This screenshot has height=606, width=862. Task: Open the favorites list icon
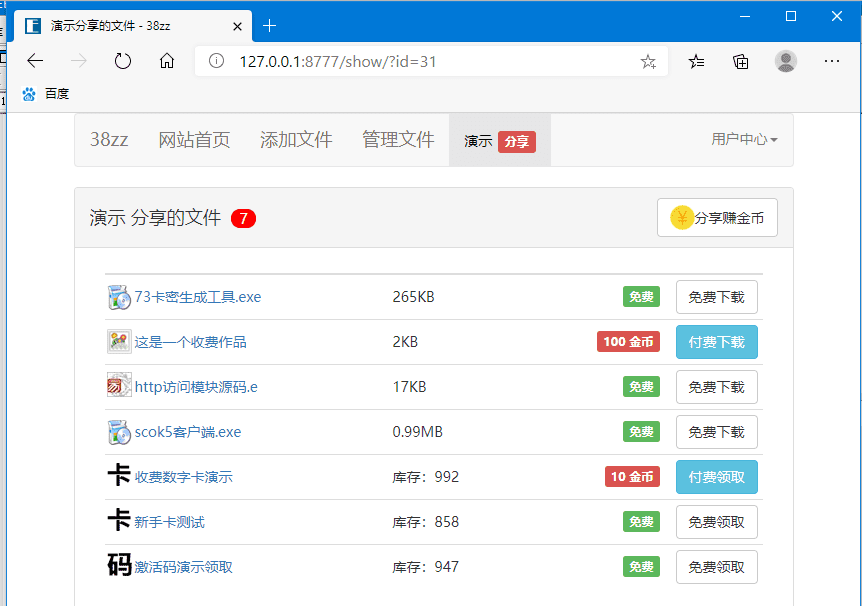click(697, 61)
